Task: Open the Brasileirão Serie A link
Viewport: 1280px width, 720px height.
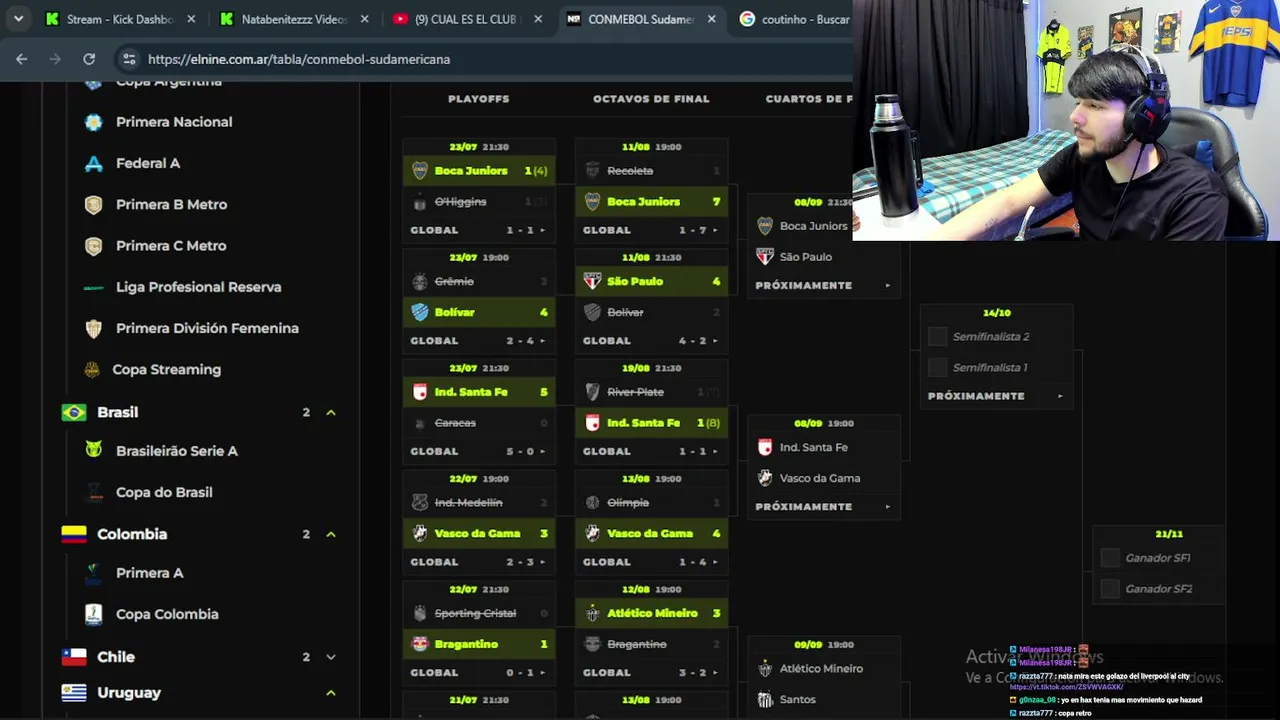Action: coord(177,451)
